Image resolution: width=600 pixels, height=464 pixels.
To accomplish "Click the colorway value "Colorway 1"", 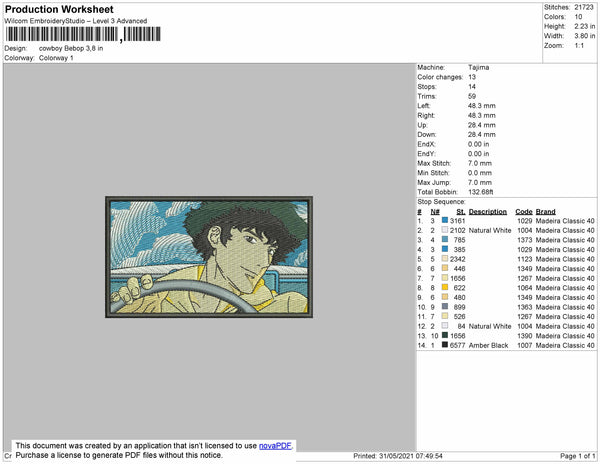I will [x=56, y=58].
